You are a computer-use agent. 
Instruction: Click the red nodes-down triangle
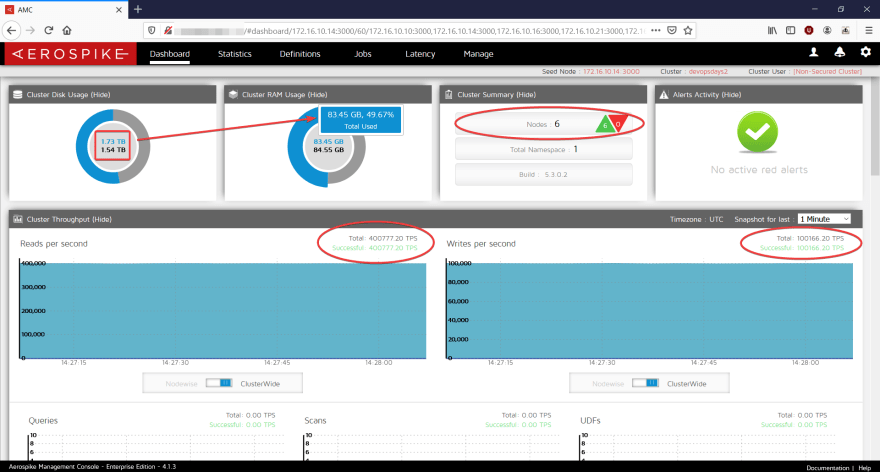[618, 123]
